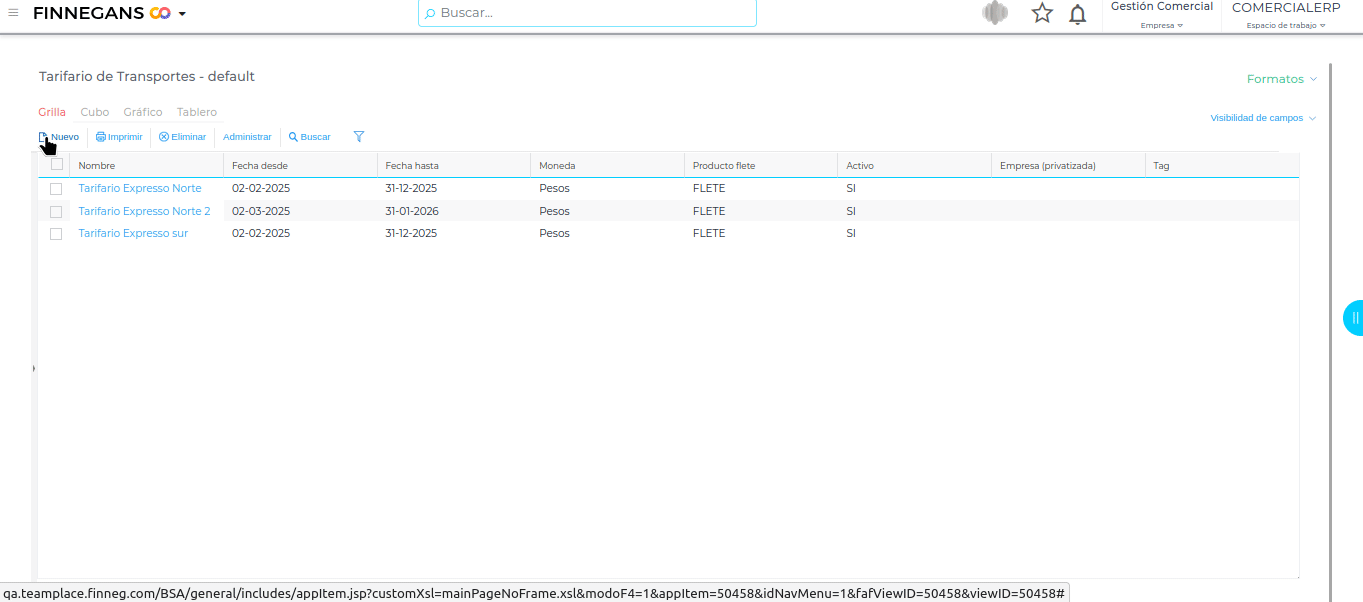Open the Tarifario Expresso Norte 2 link
The width and height of the screenshot is (1363, 602).
tap(144, 211)
